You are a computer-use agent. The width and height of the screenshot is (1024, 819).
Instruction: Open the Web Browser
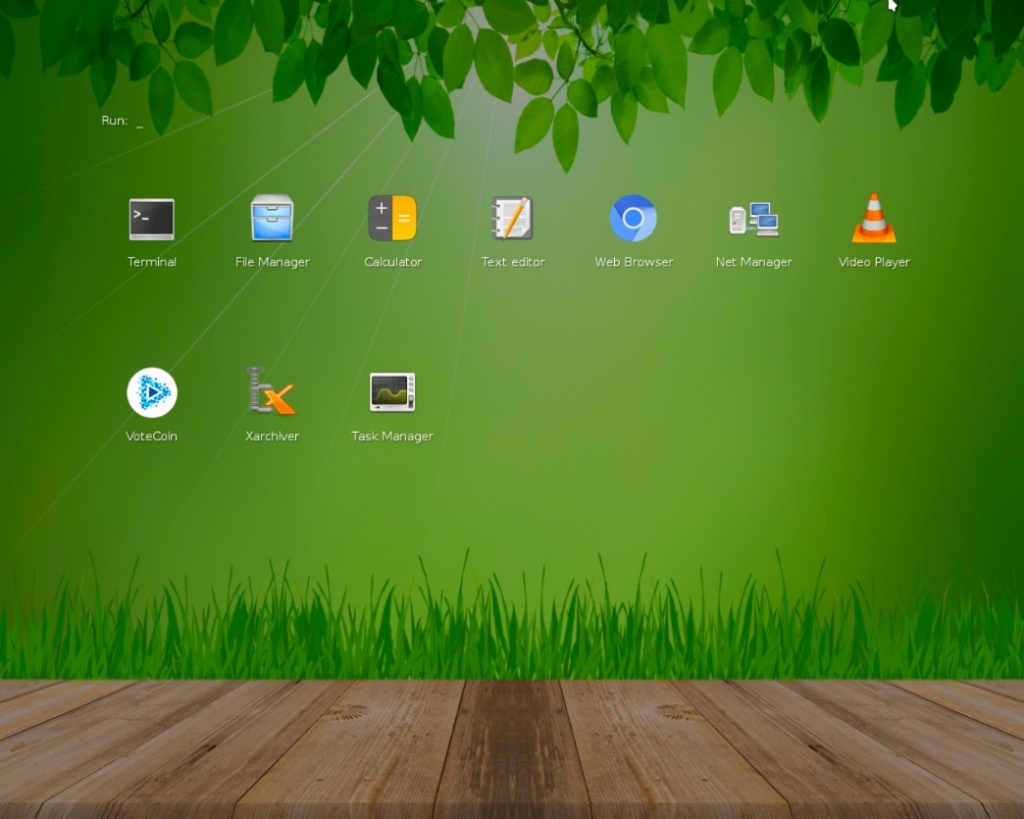(x=633, y=220)
